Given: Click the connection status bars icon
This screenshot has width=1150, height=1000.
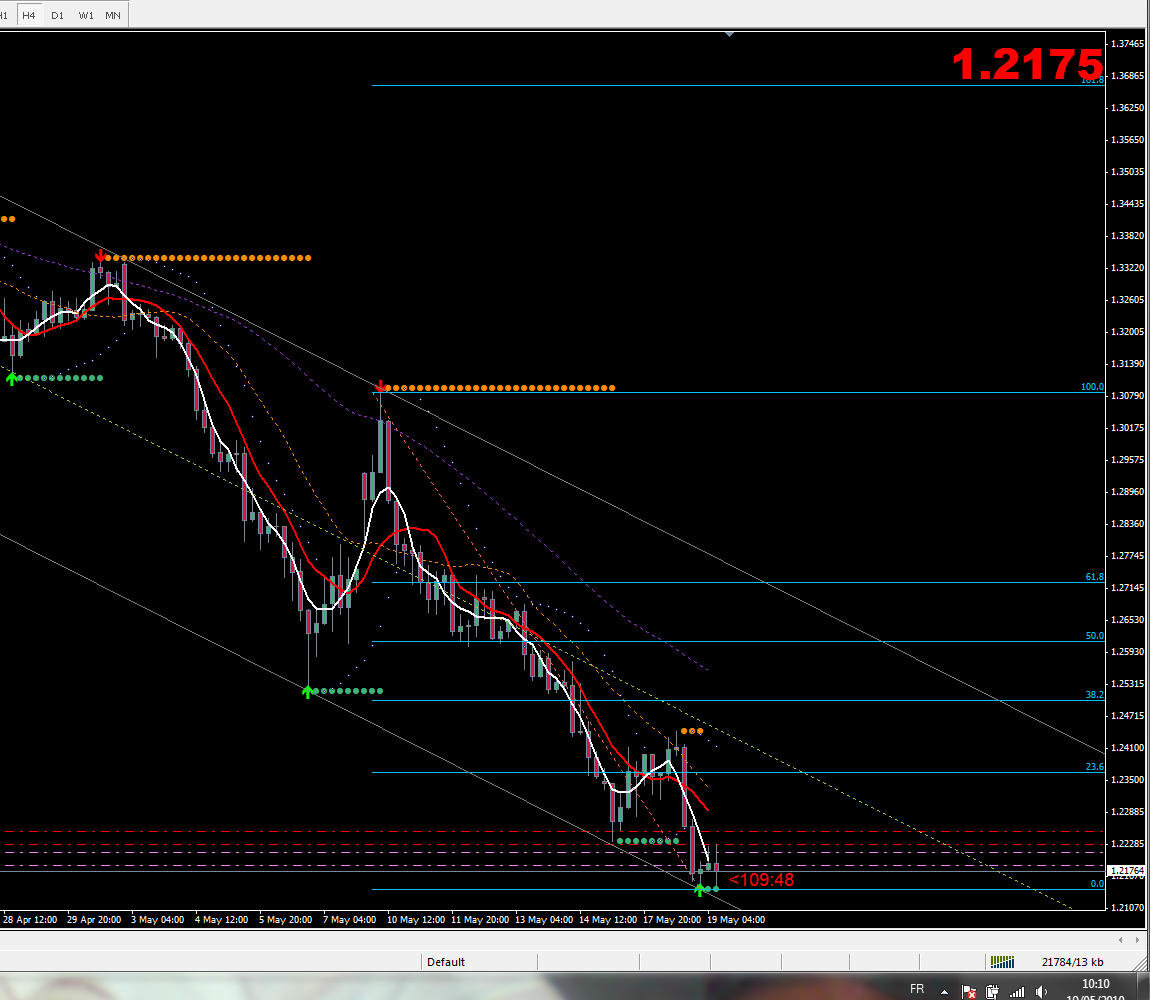Looking at the screenshot, I should (x=1002, y=962).
